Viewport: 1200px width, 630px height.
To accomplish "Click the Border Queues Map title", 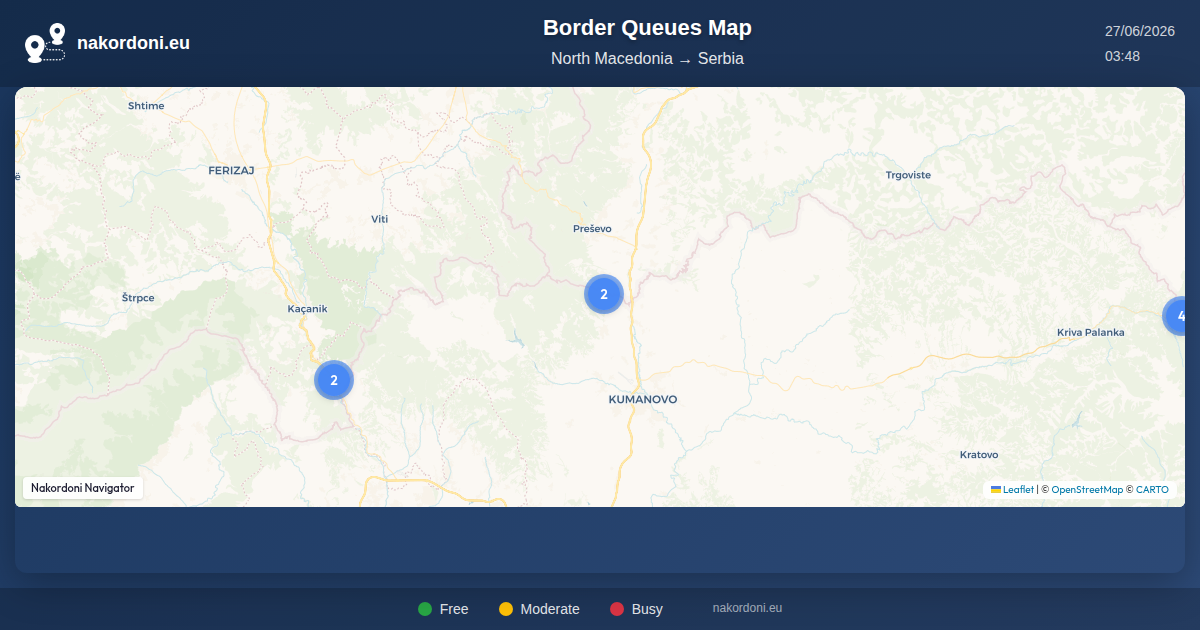I will (647, 28).
